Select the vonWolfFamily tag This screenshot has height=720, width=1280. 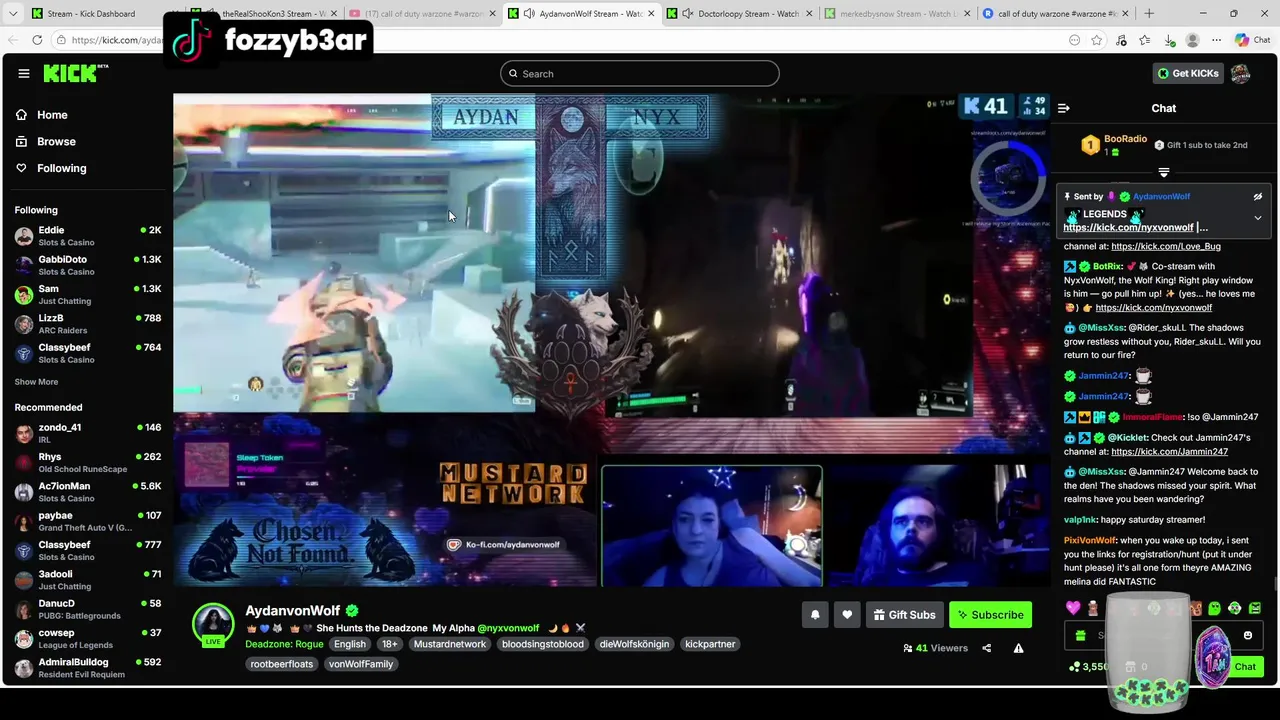pyautogui.click(x=361, y=664)
